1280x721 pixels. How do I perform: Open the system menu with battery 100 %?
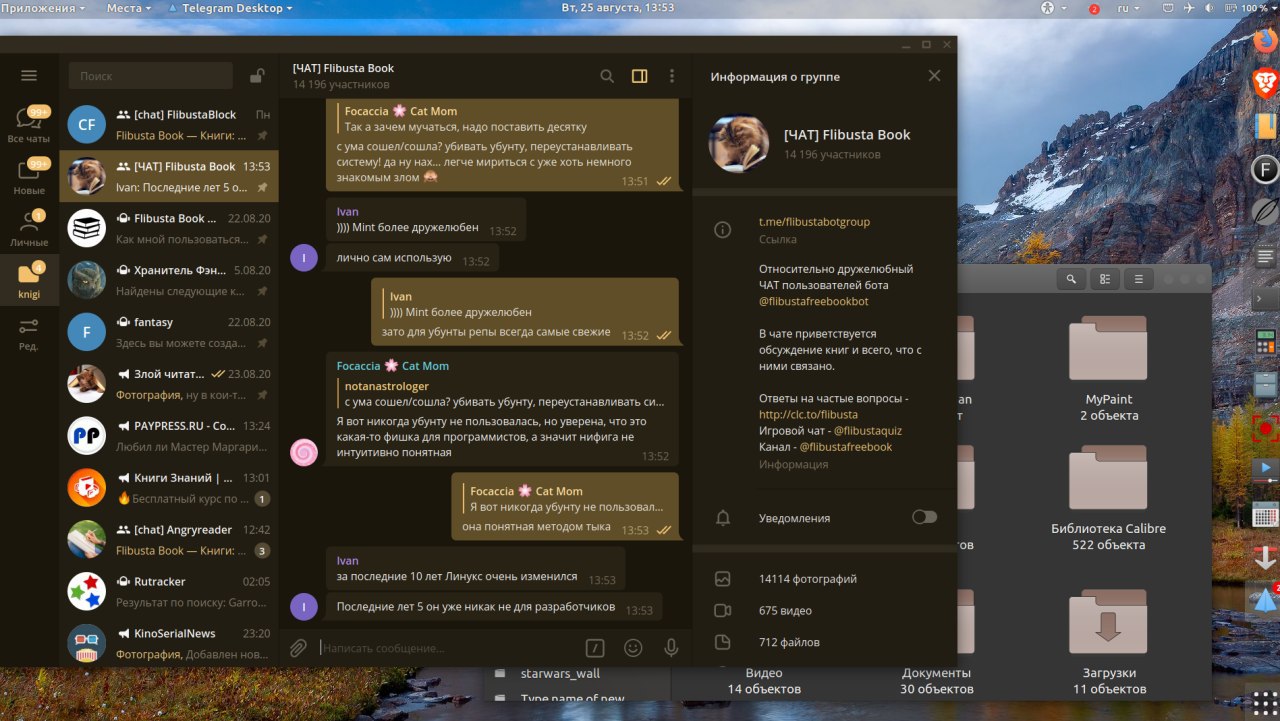tap(1220, 8)
